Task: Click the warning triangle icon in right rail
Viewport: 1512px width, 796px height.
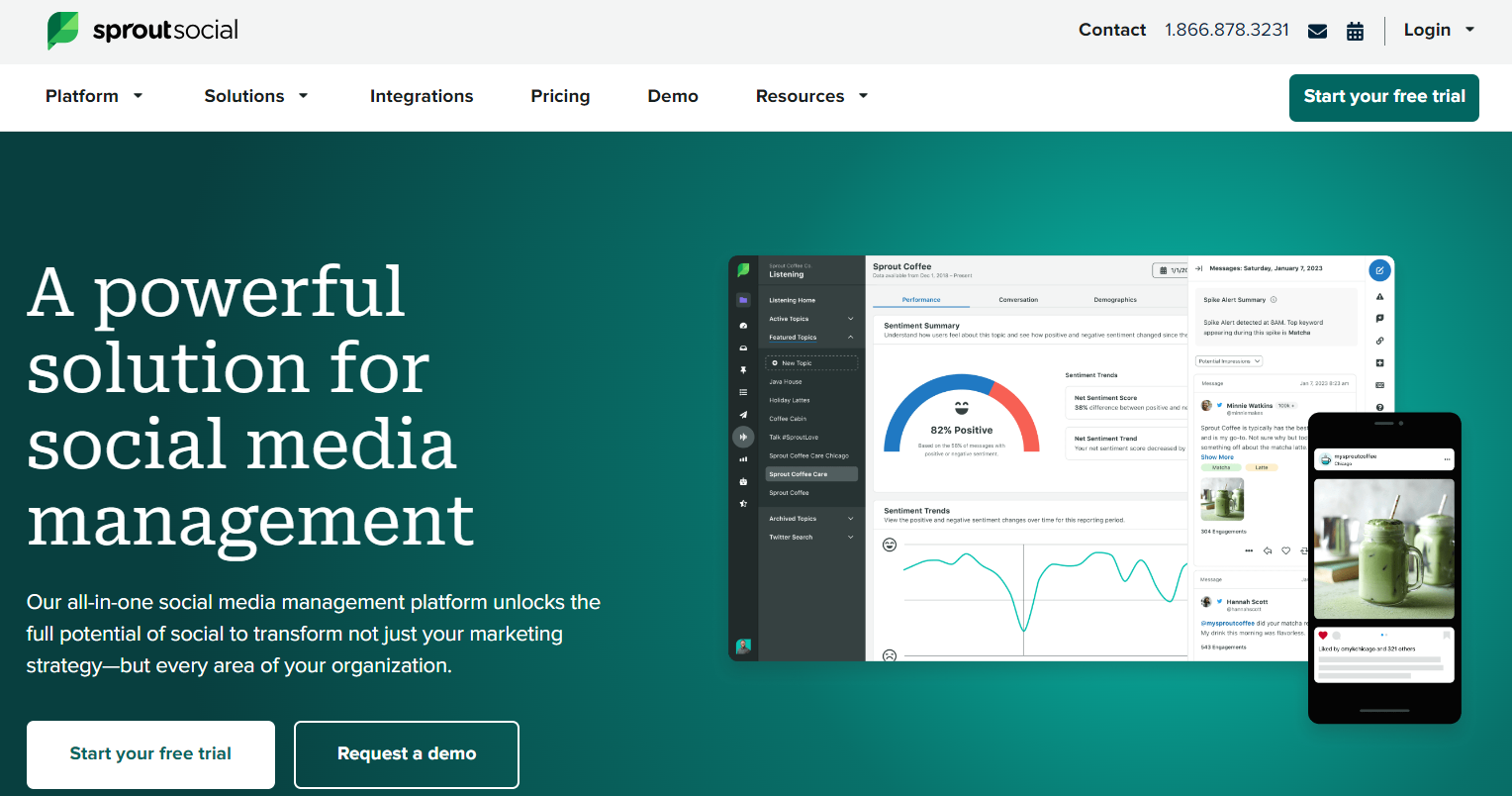Action: [1380, 297]
